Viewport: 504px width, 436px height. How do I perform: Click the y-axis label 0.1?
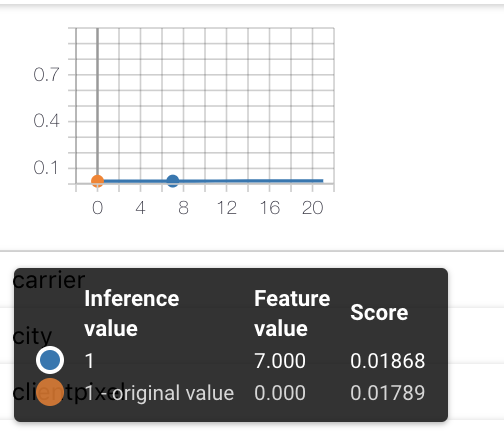tap(46, 168)
